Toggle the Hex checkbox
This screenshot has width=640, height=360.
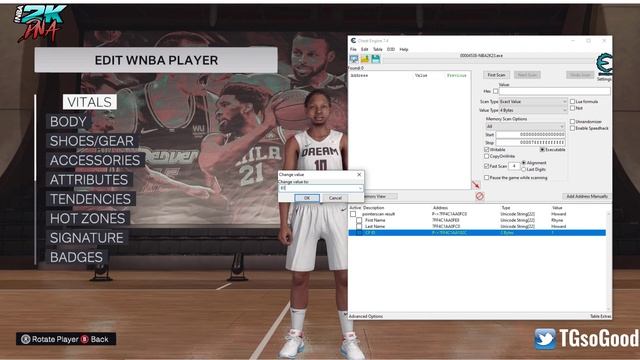[496, 91]
